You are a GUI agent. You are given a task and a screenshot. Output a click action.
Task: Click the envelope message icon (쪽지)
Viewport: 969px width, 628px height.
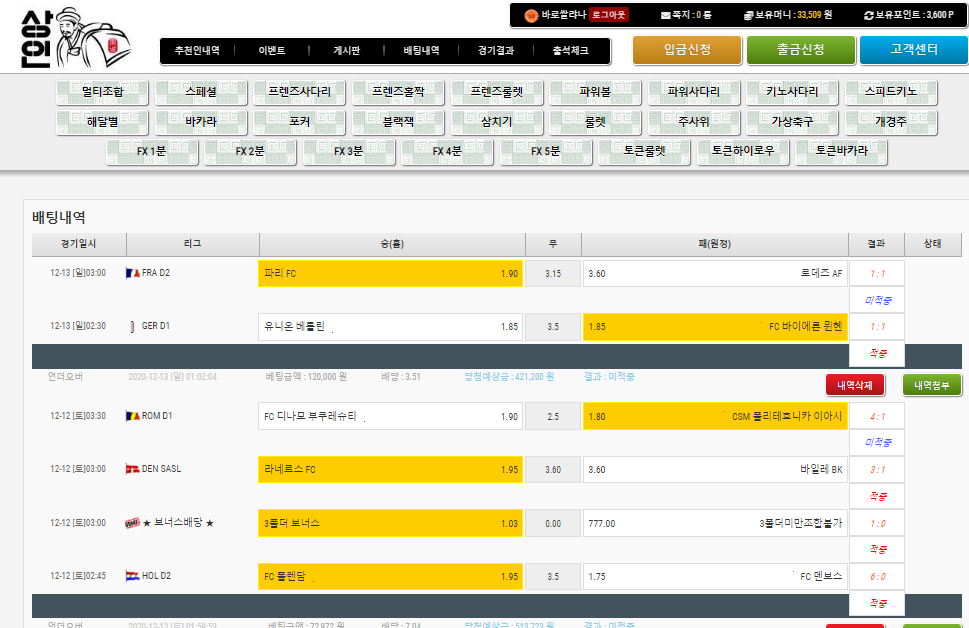pyautogui.click(x=666, y=15)
